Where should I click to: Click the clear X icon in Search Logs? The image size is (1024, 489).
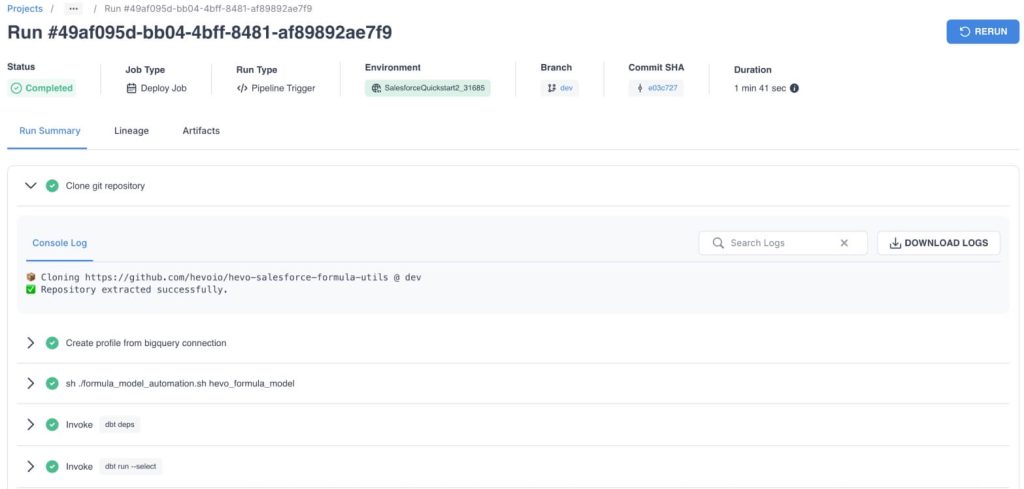click(x=844, y=243)
